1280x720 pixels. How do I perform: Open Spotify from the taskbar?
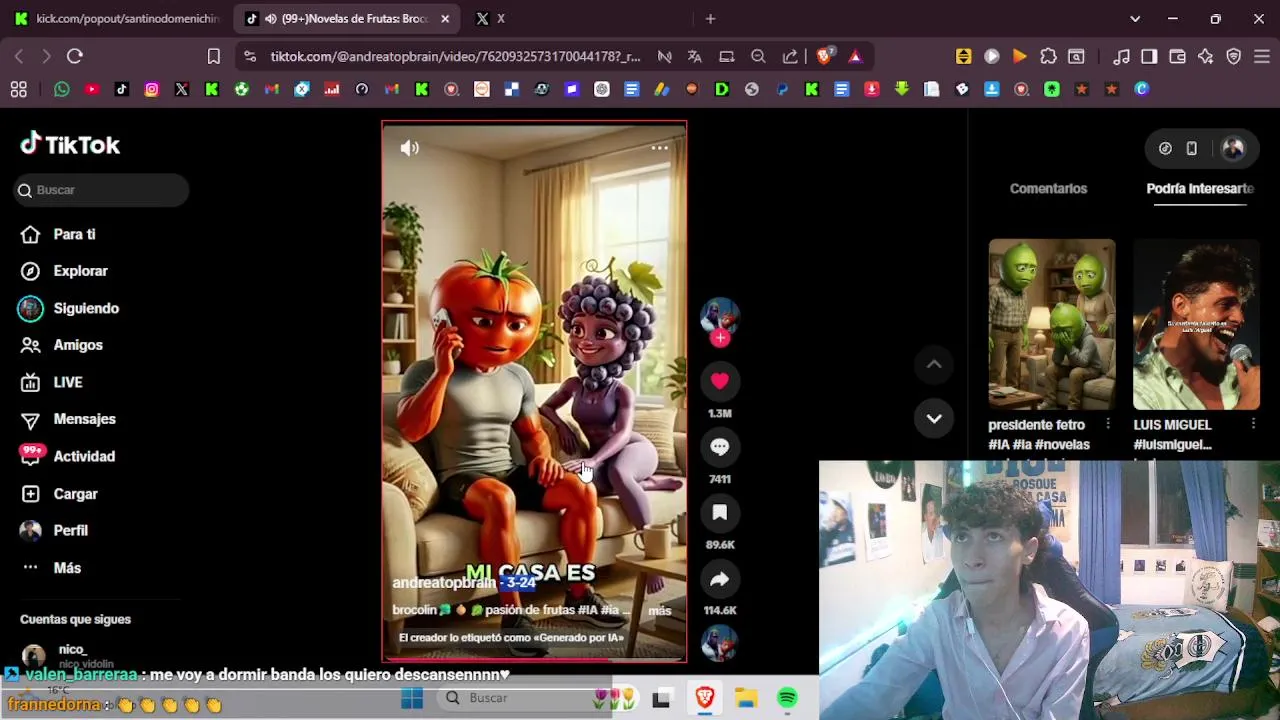pos(788,698)
